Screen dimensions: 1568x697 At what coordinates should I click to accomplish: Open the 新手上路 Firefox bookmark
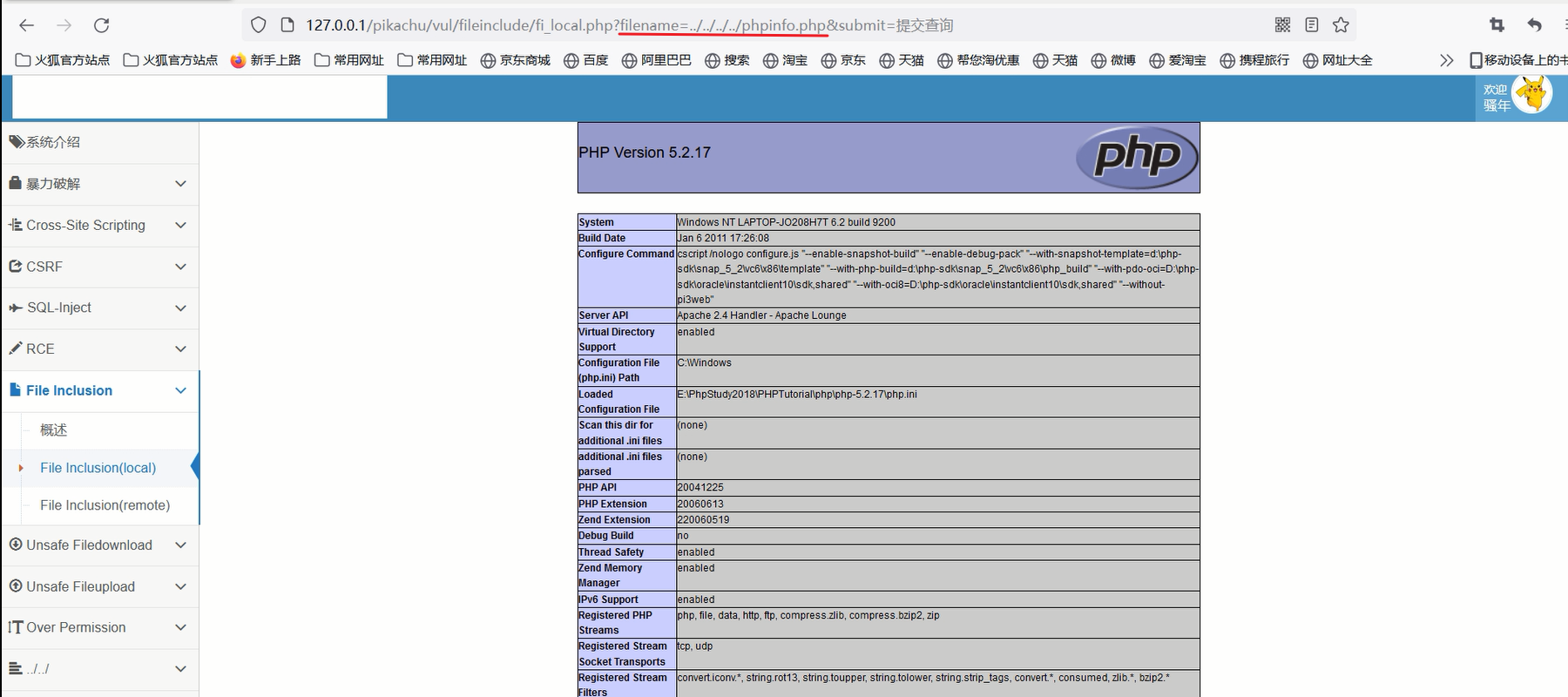266,60
